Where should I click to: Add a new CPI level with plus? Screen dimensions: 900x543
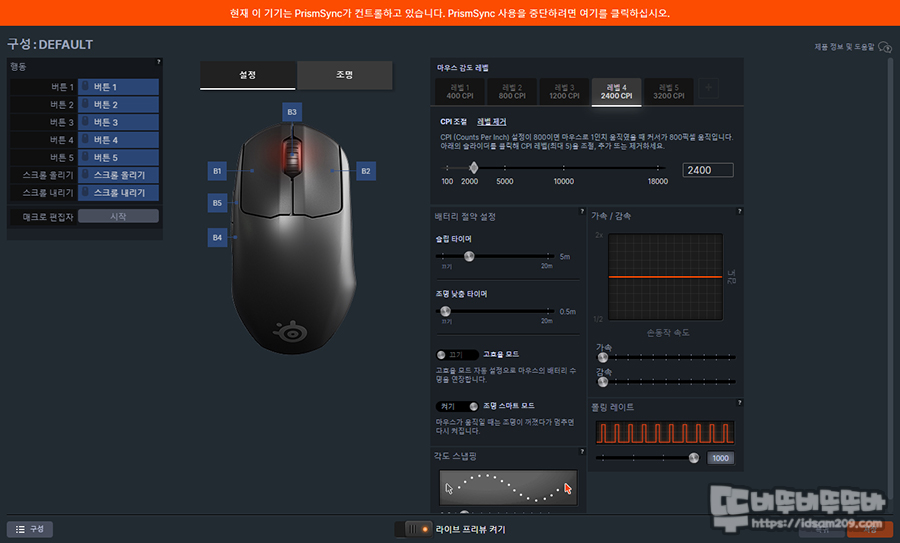[x=708, y=88]
